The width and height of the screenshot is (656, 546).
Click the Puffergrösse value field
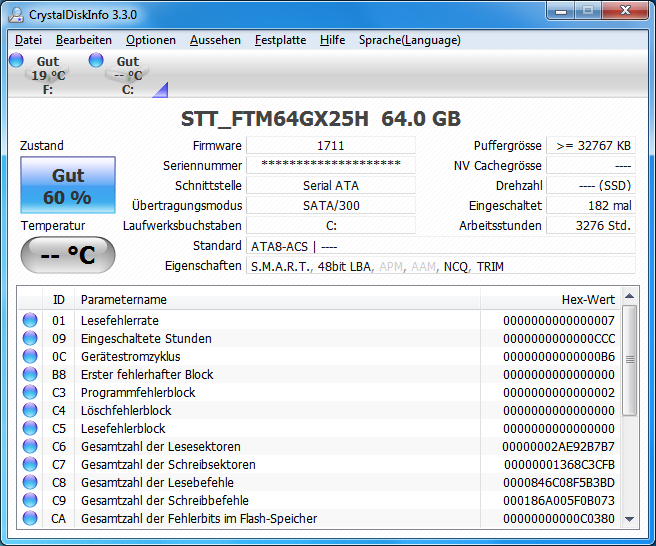pyautogui.click(x=591, y=146)
